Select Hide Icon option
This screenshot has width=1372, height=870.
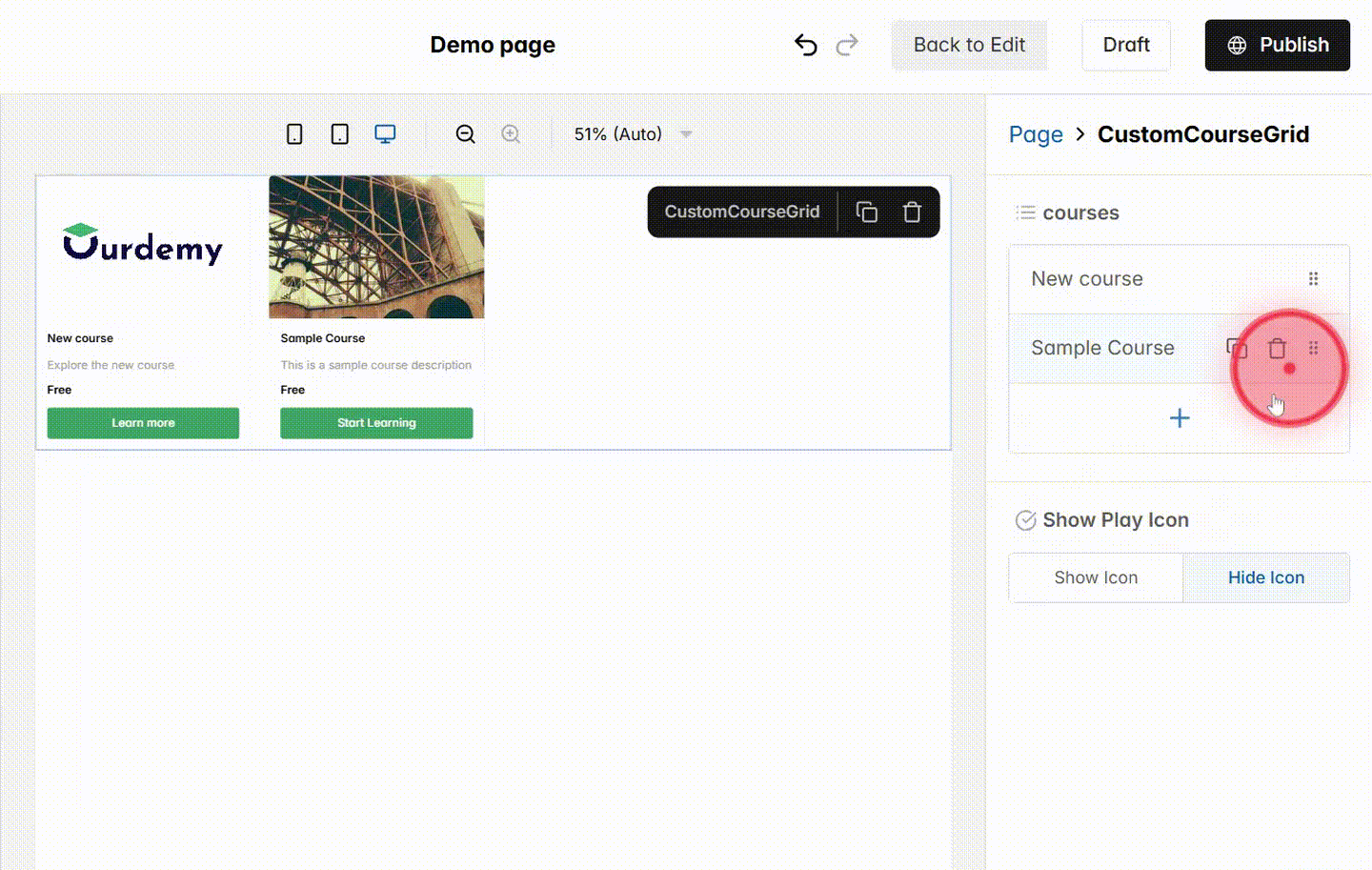pyautogui.click(x=1266, y=577)
